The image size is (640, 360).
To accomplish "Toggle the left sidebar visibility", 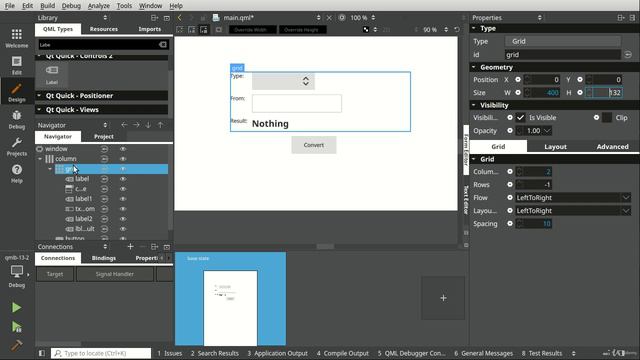I will pyautogui.click(x=42, y=353).
